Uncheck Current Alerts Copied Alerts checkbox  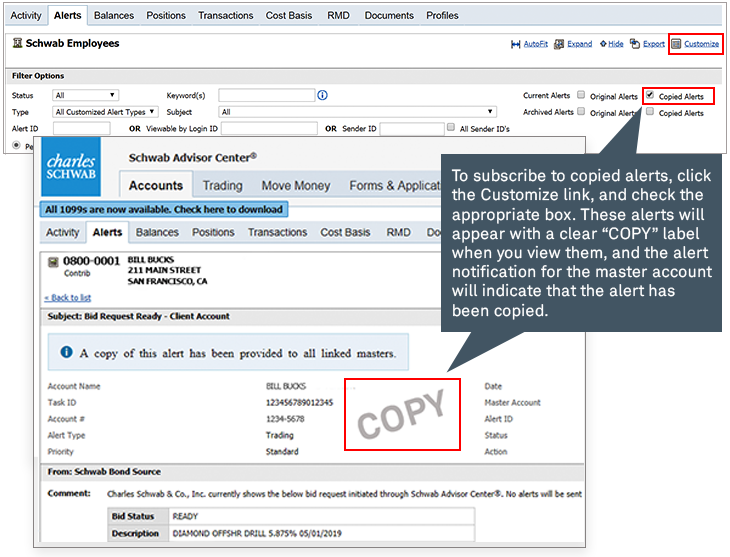(x=650, y=95)
